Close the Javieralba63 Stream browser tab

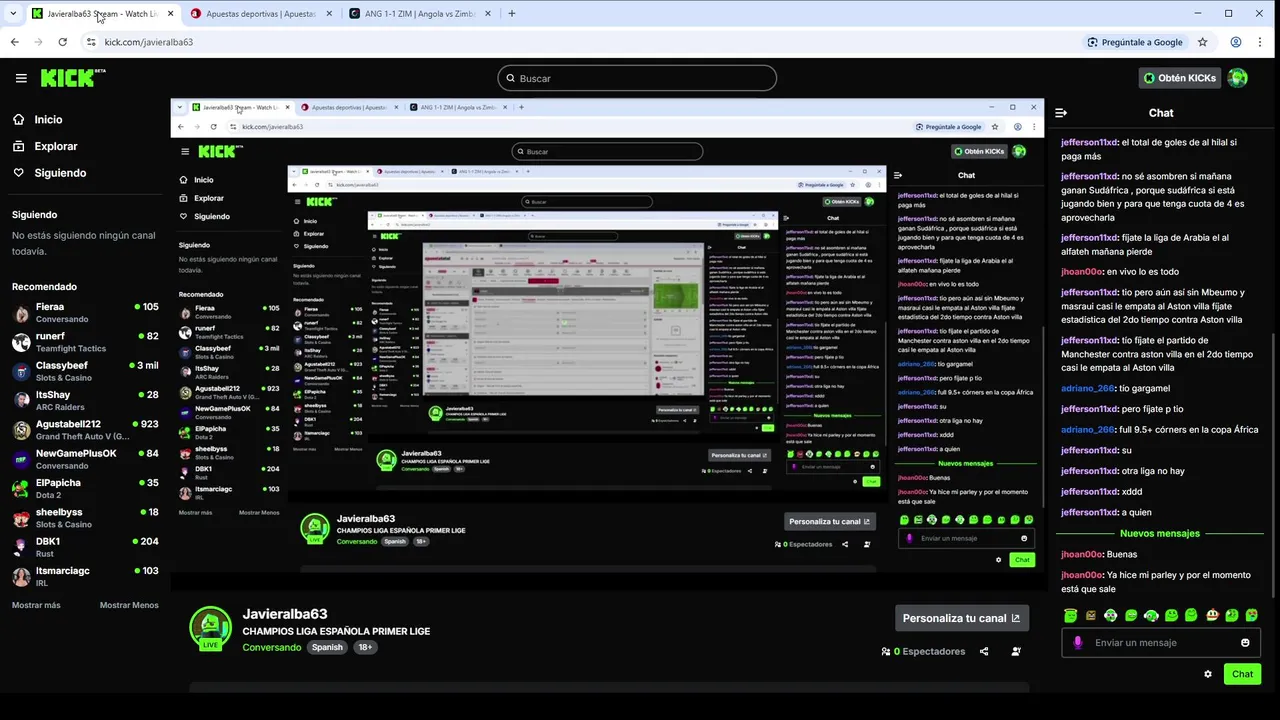click(x=170, y=14)
